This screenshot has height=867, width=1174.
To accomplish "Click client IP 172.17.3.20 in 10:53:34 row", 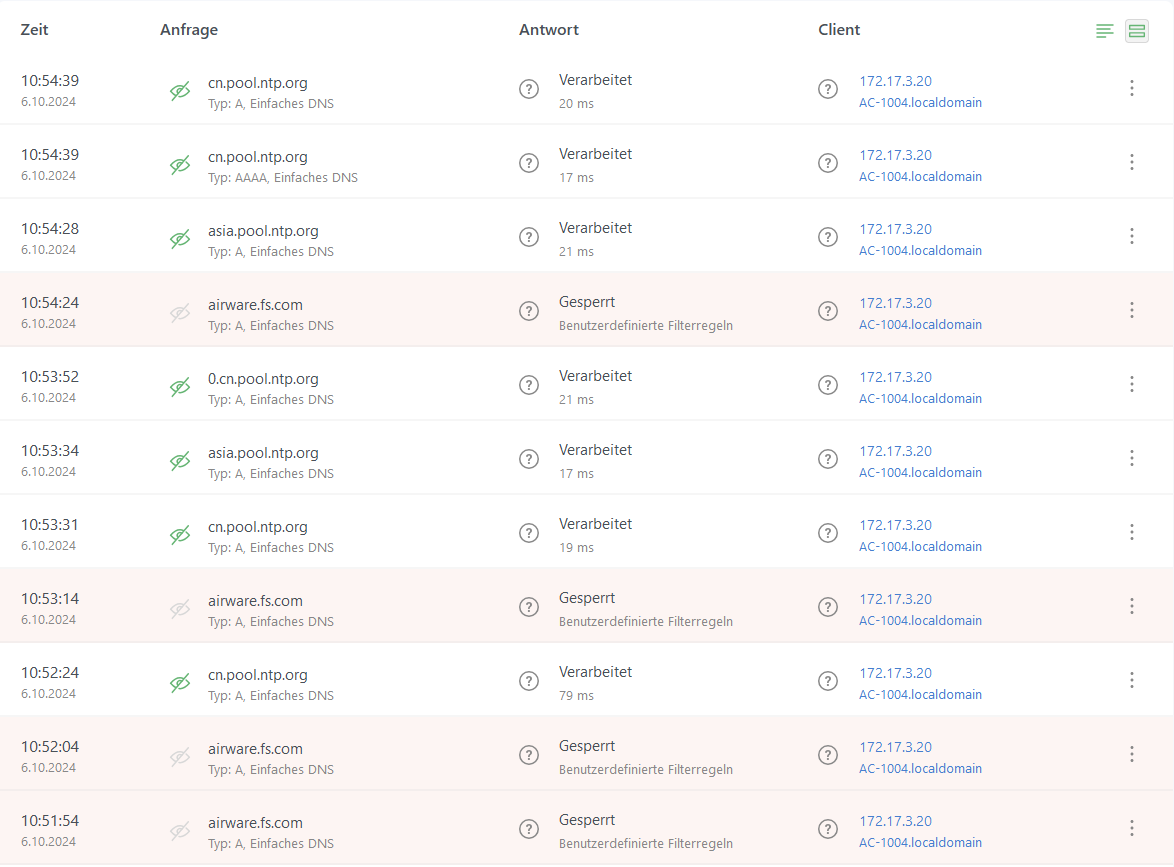I will click(x=895, y=451).
